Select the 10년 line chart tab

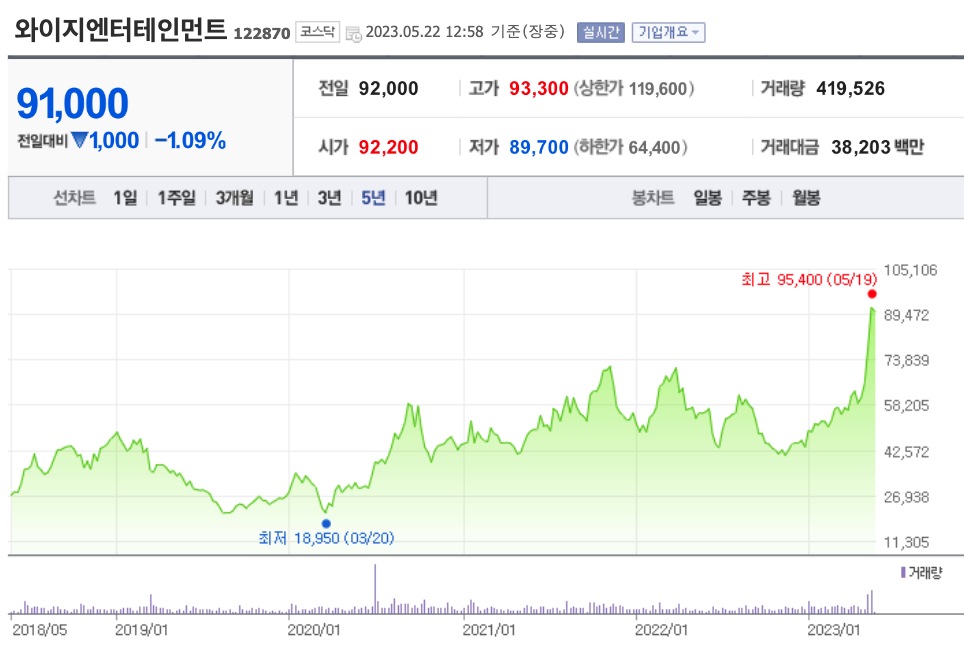pyautogui.click(x=421, y=198)
